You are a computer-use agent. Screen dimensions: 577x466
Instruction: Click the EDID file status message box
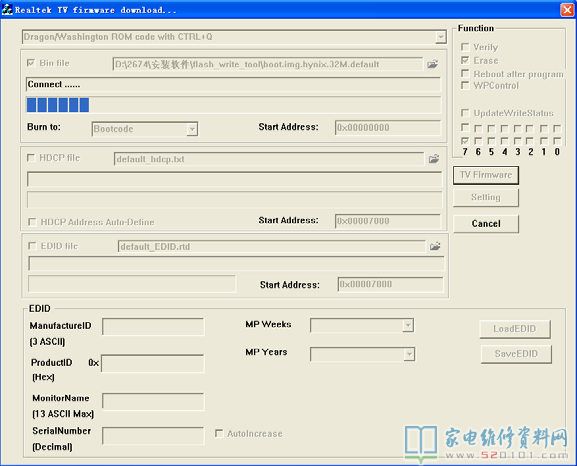[236, 264]
